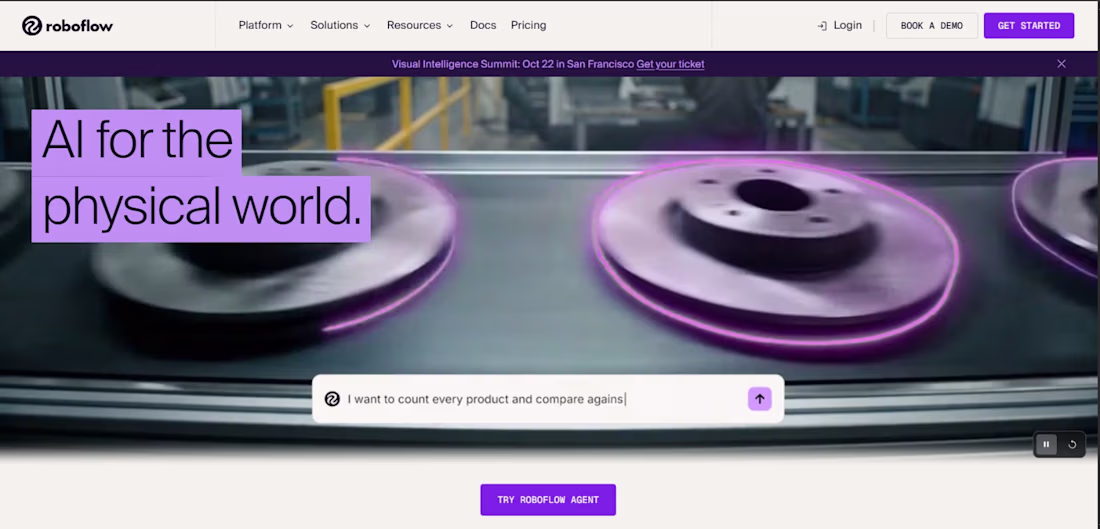Submit prompt with the purple arrow button
Viewport: 1100px width, 529px height.
(x=759, y=399)
